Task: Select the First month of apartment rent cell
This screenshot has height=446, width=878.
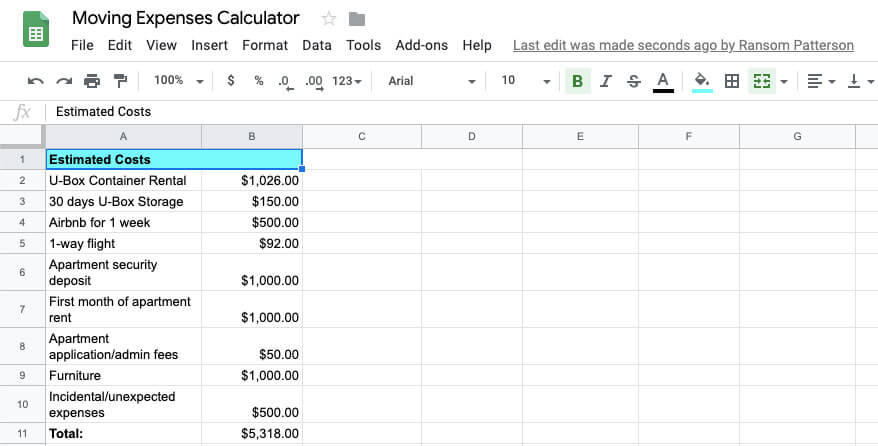Action: tap(123, 309)
